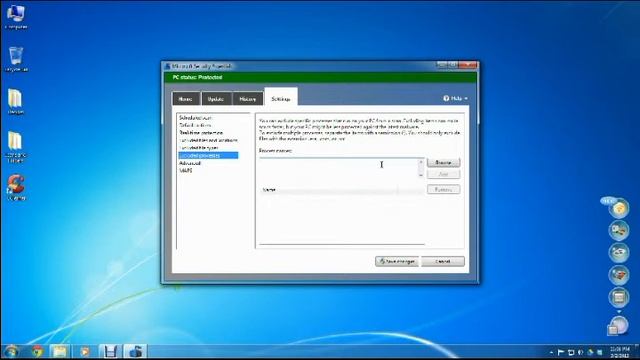The height and width of the screenshot is (360, 640).
Task: Expand the Help dropdown menu
Action: click(456, 98)
